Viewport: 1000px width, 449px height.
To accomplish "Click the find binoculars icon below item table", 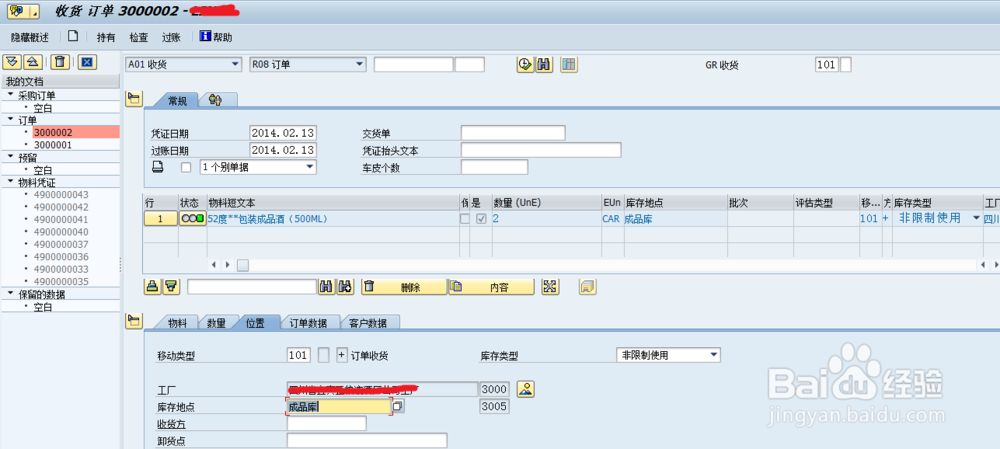I will click(327, 287).
